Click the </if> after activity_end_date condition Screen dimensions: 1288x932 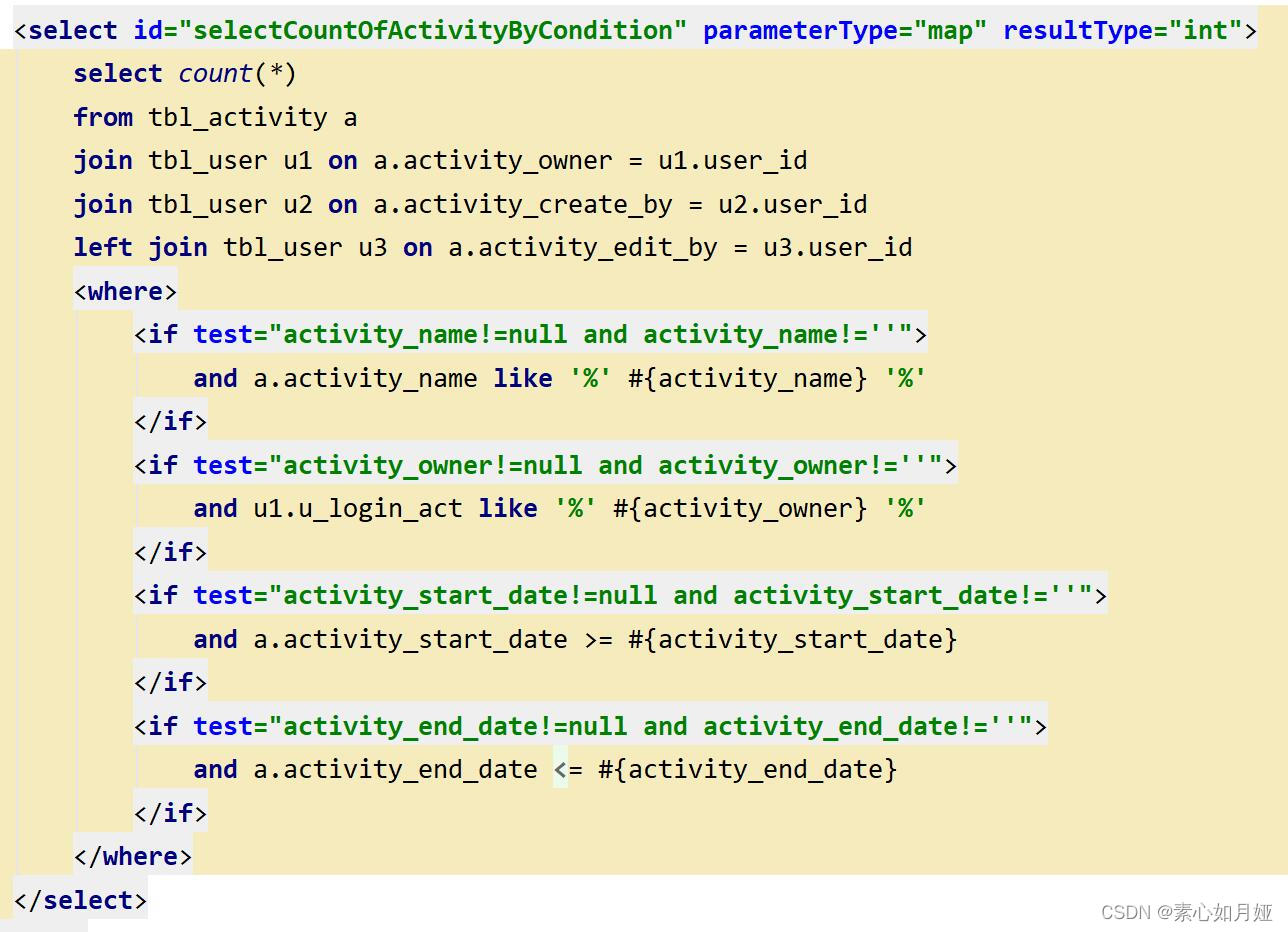point(170,814)
